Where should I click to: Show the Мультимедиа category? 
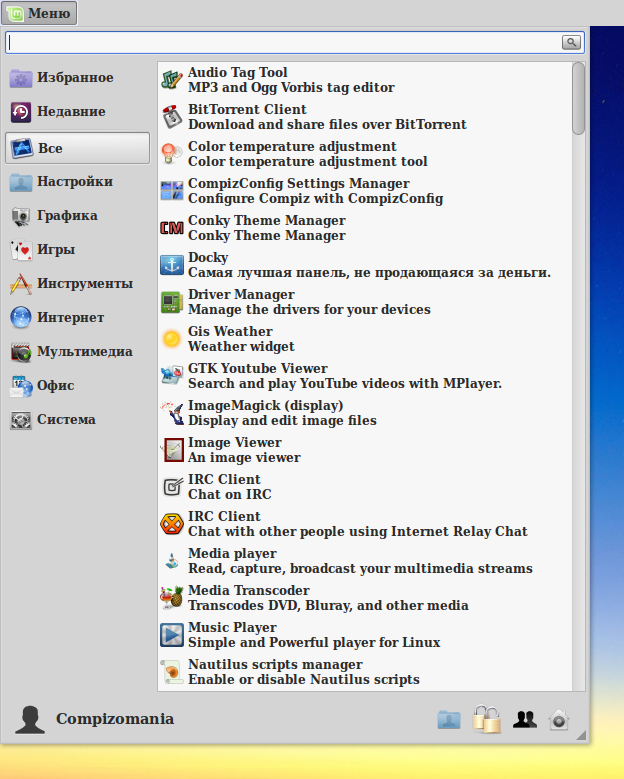tap(77, 352)
